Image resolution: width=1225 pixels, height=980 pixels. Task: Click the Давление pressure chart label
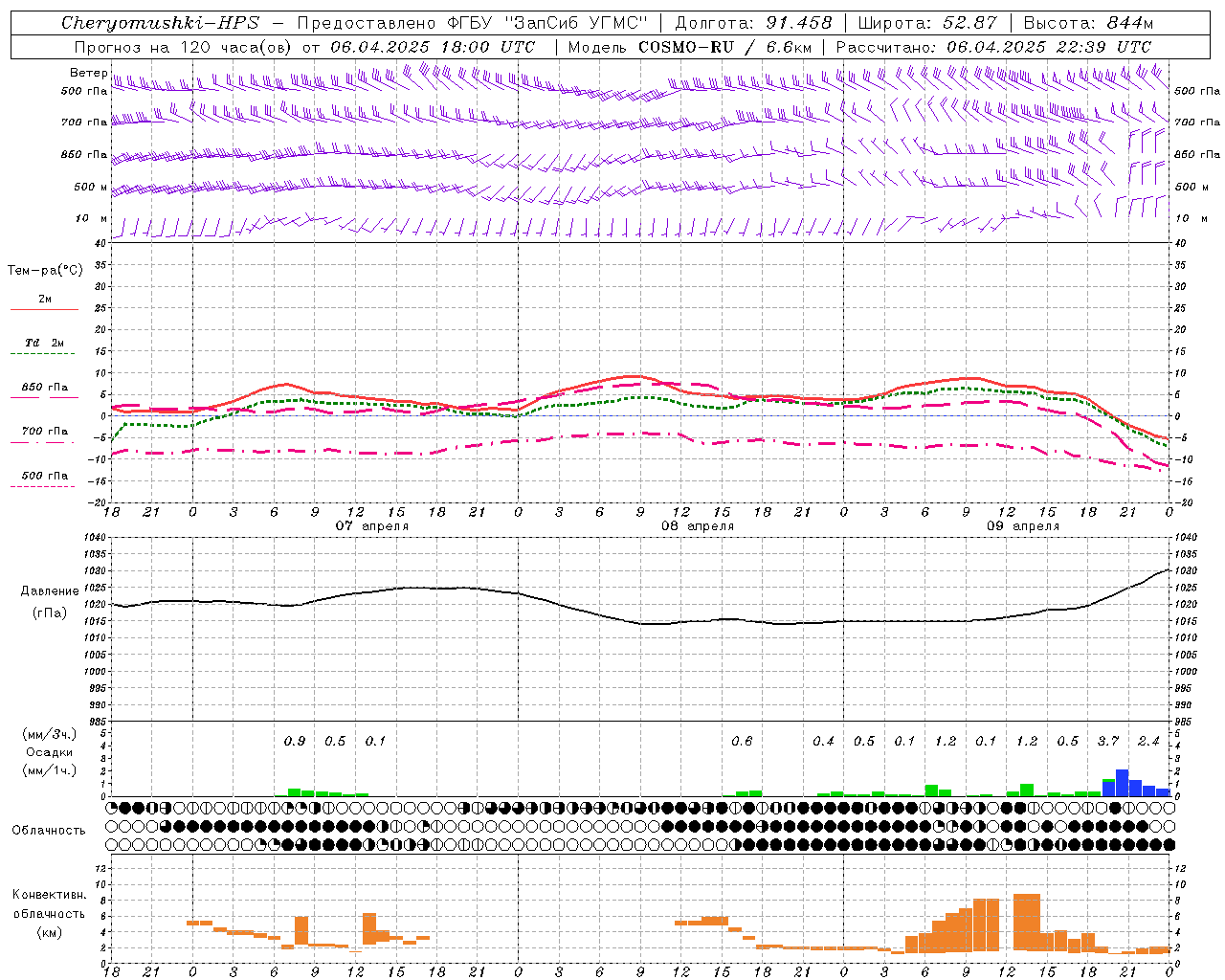(50, 591)
